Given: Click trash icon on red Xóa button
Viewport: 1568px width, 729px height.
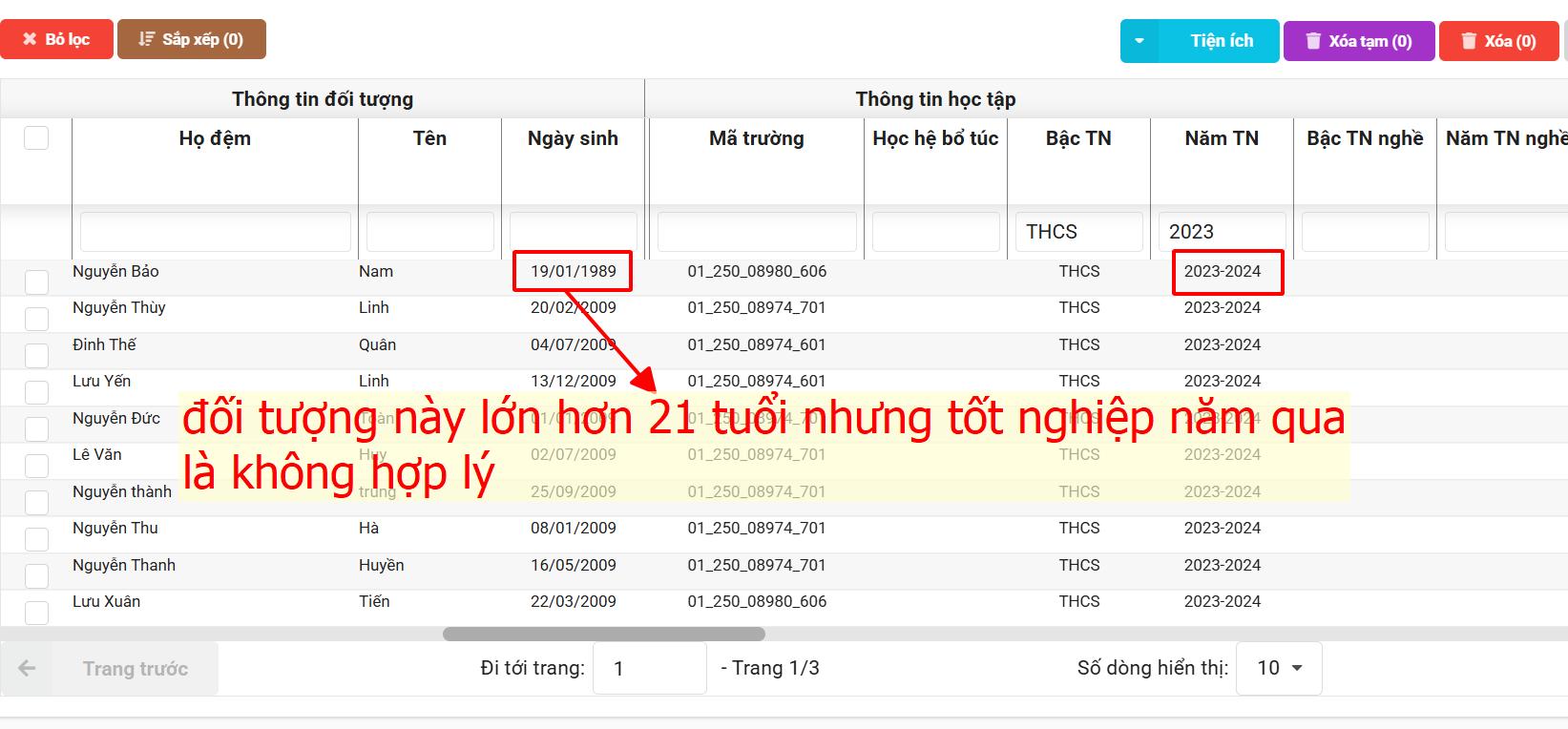Looking at the screenshot, I should point(1469,41).
